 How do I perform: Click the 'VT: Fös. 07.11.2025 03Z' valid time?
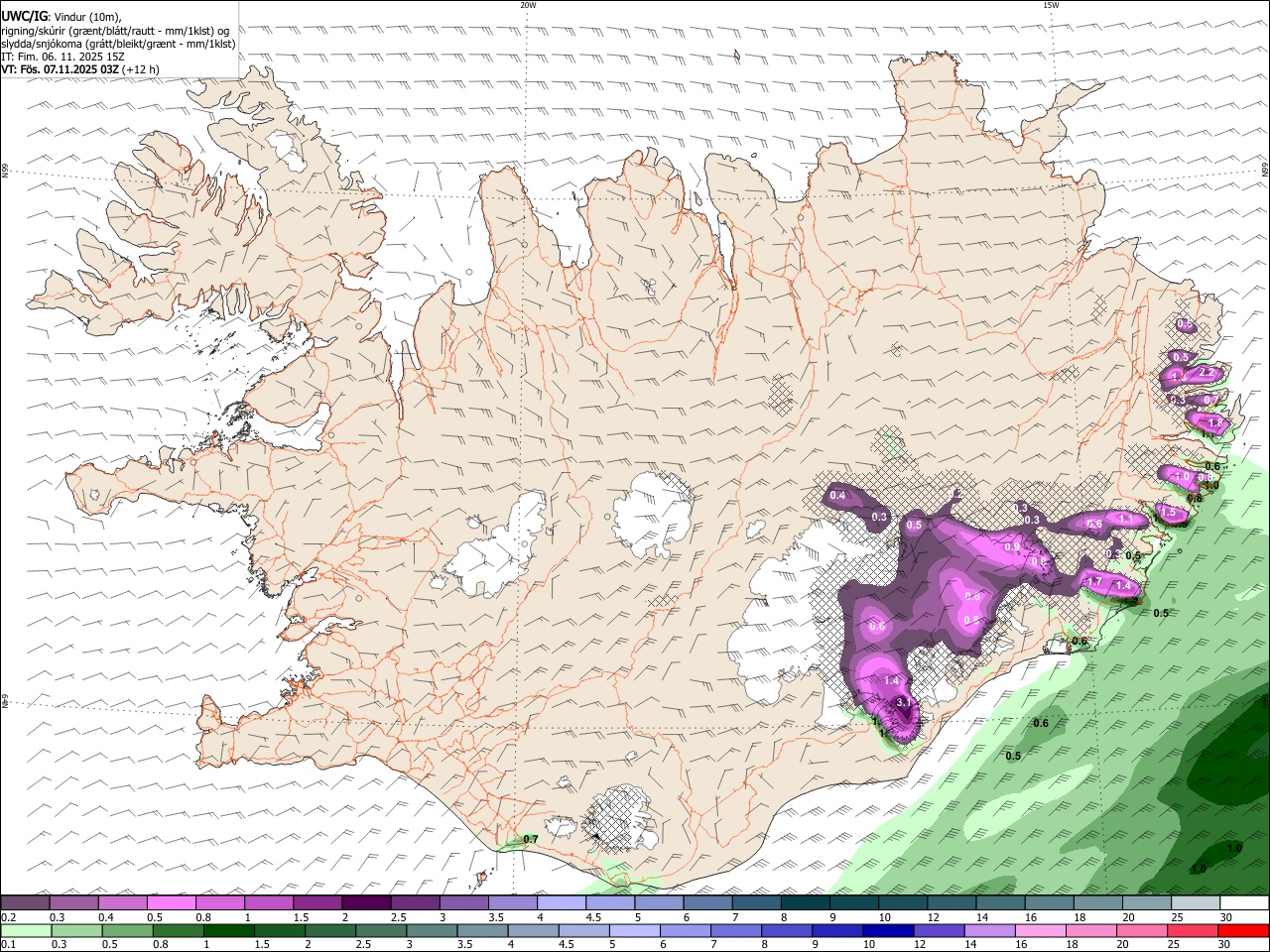pos(60,69)
